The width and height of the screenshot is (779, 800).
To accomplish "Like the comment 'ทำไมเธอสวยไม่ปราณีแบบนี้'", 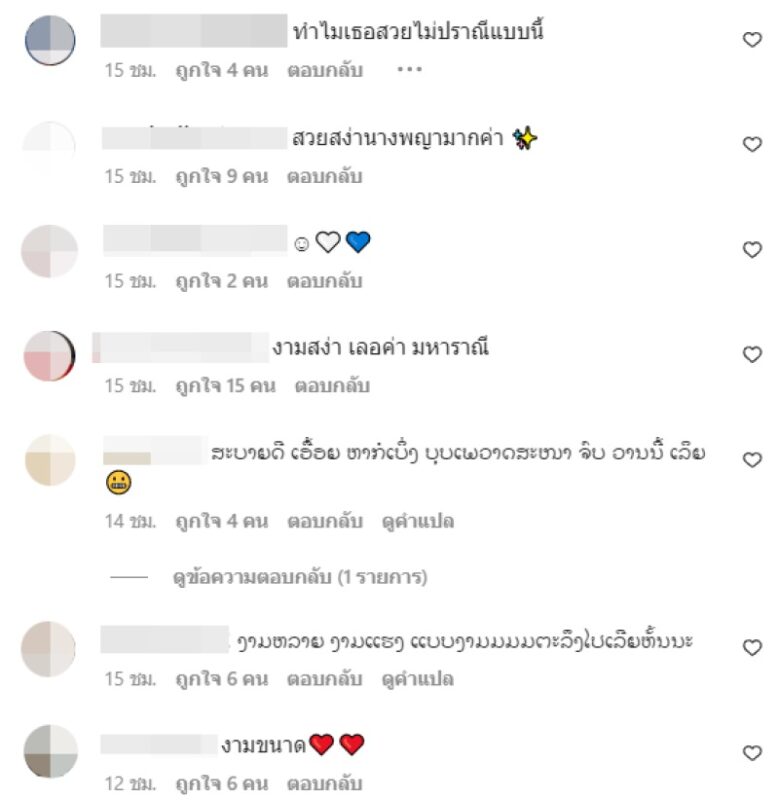I will click(752, 39).
